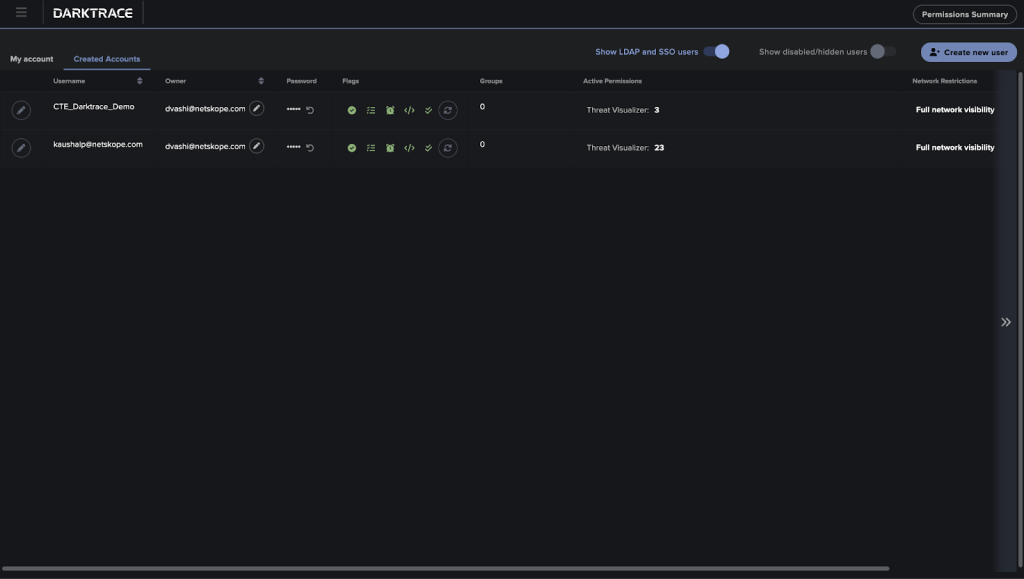Toggle the double-check flag for CTE_Darktrace_Demo
The image size is (1024, 579).
(428, 110)
